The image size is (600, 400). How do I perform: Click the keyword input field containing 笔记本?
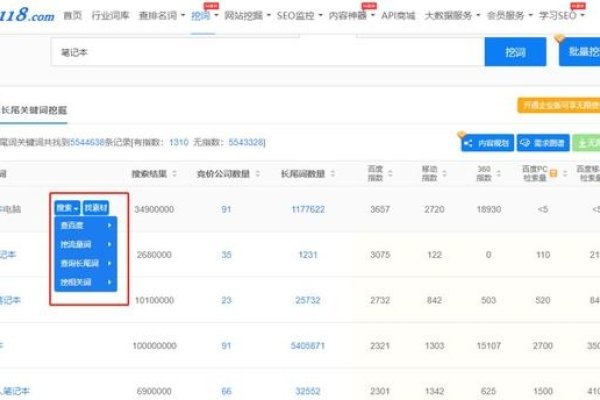point(267,52)
